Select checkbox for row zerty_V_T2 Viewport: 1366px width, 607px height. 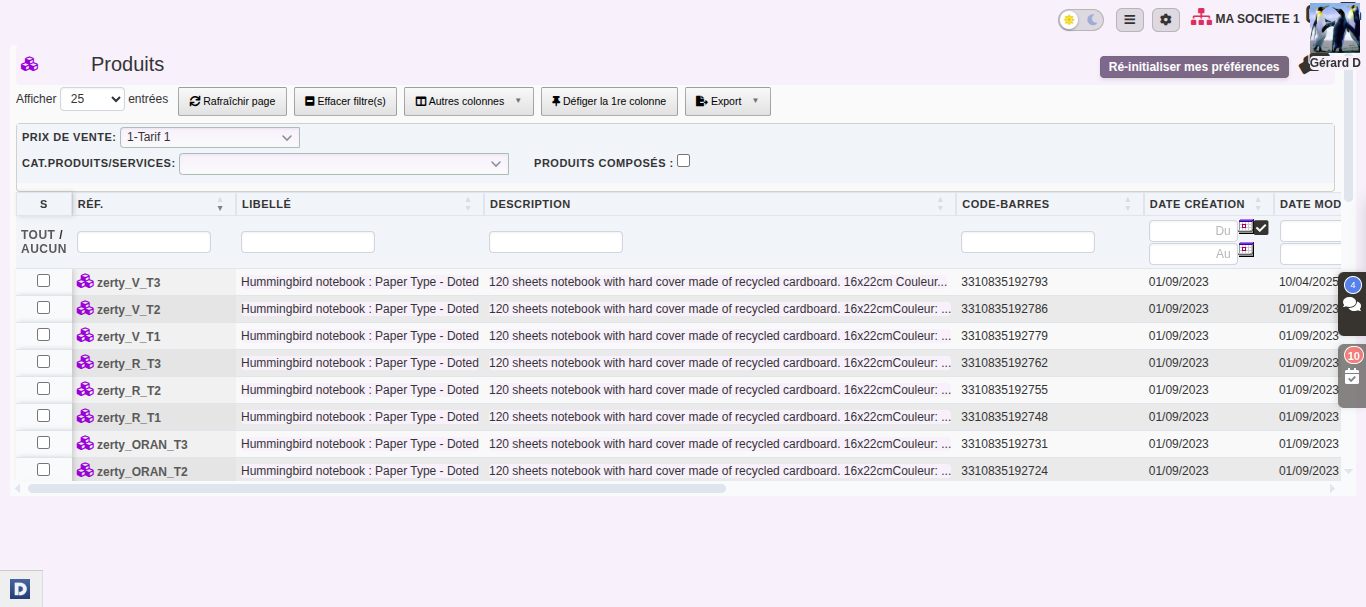[x=44, y=308]
